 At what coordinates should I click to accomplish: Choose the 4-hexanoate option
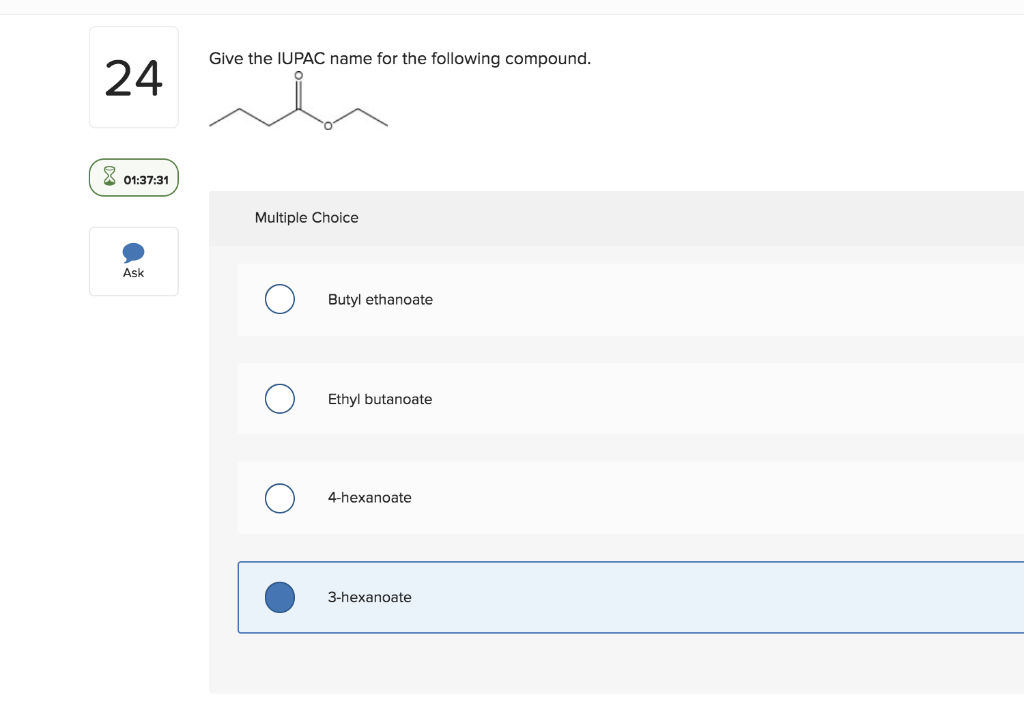coord(279,497)
